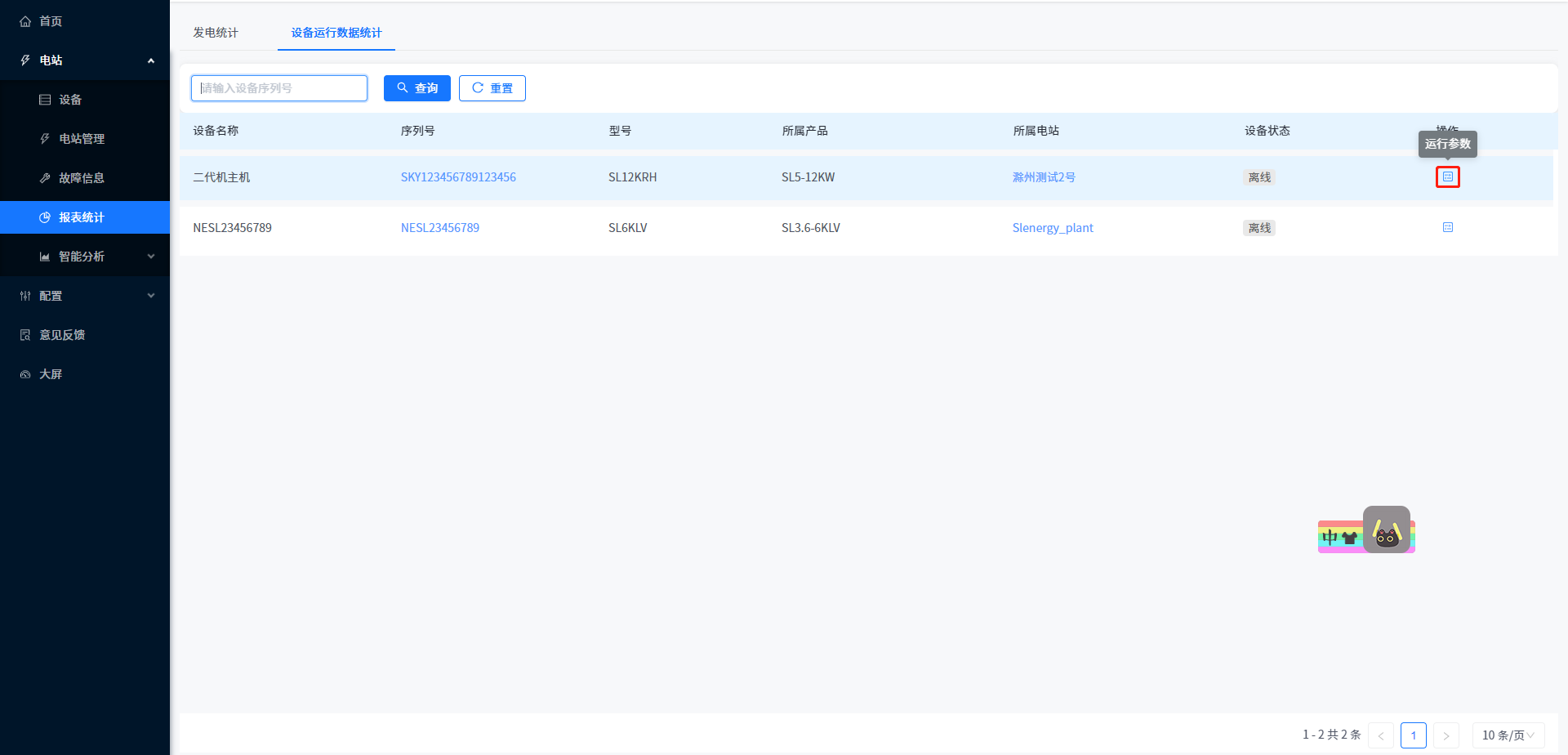Click the cat avatar floating widget

click(1386, 529)
